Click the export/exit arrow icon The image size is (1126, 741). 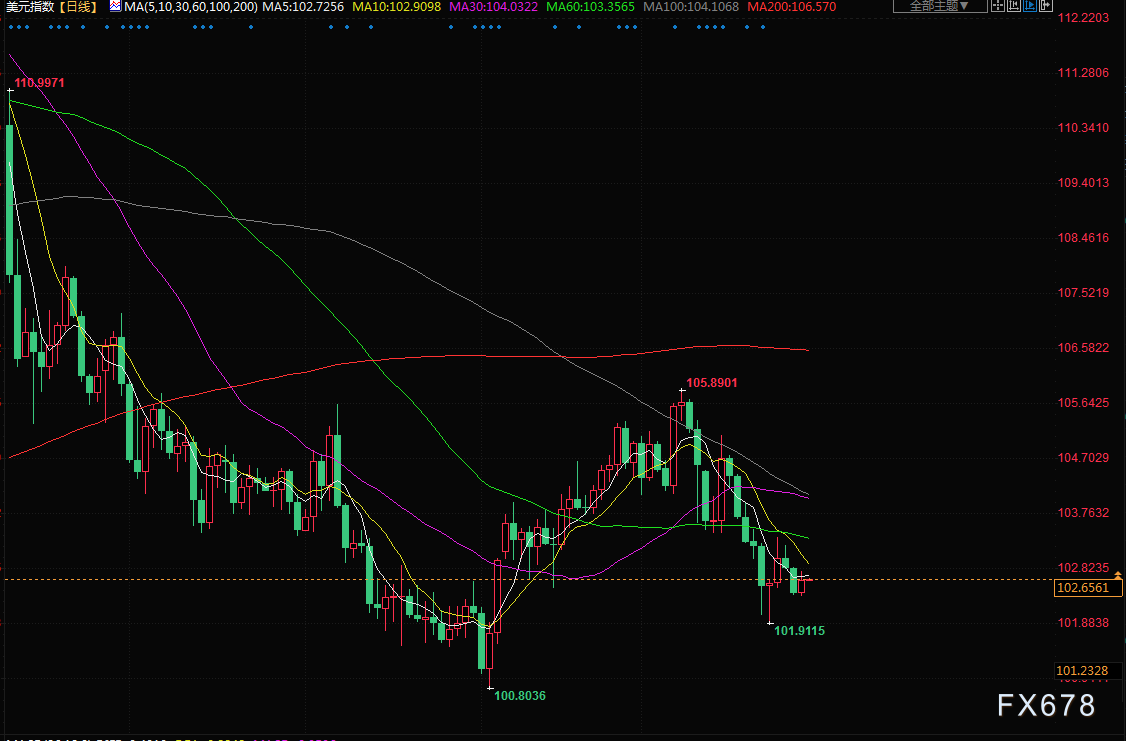tap(1046, 6)
